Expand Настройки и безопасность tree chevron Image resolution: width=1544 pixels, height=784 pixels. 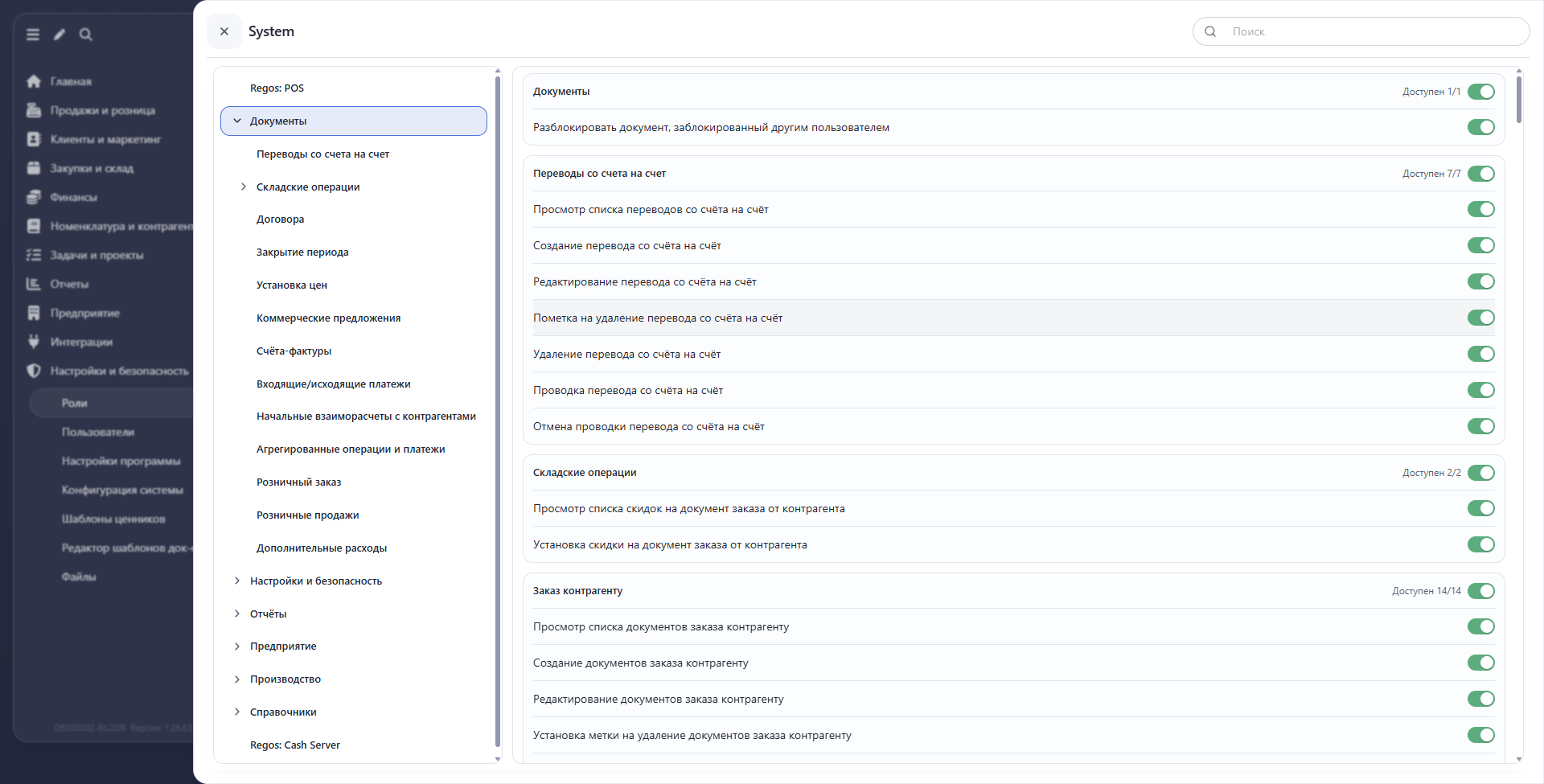point(237,581)
